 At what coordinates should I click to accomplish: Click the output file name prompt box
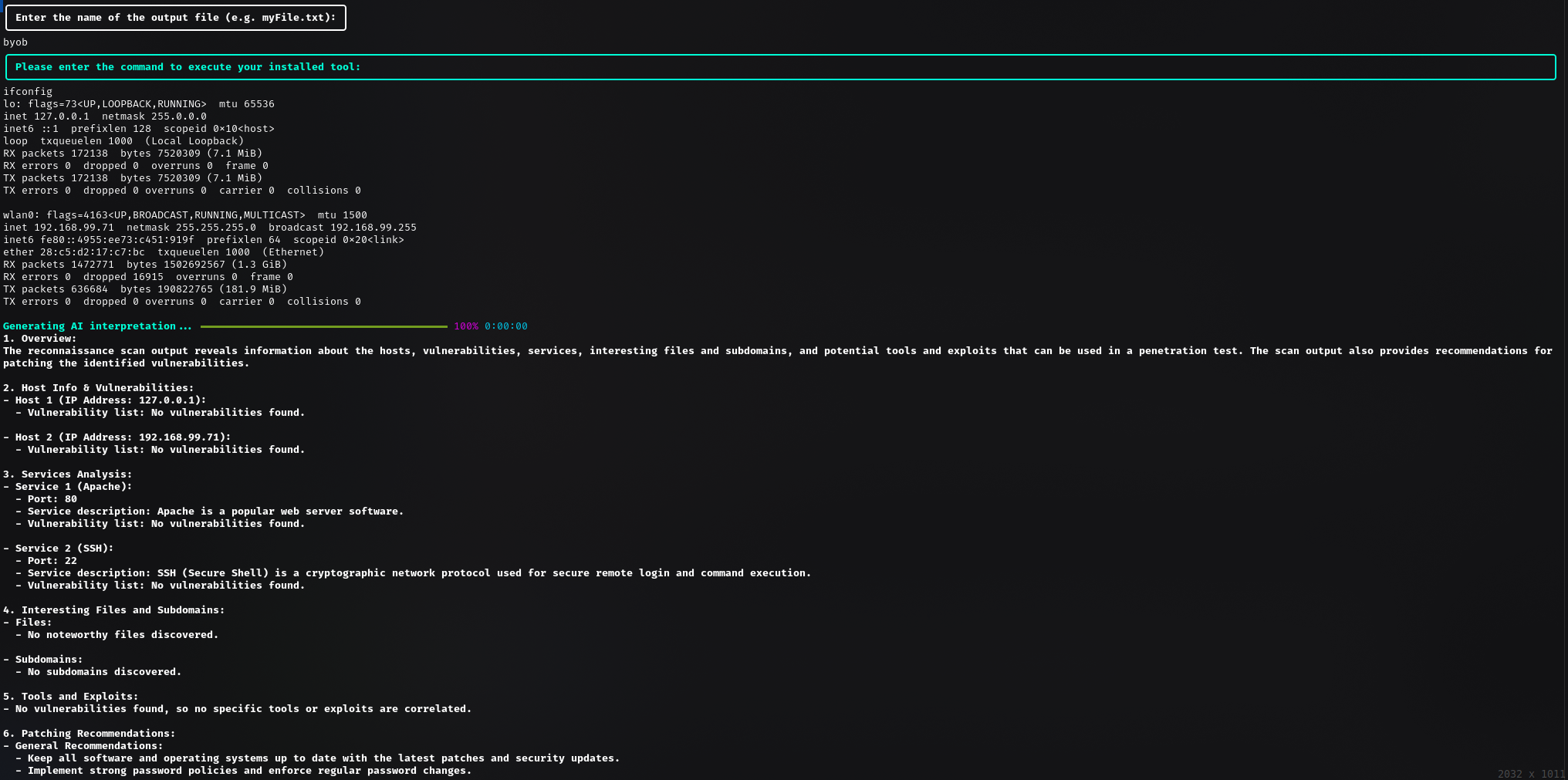pyautogui.click(x=175, y=18)
